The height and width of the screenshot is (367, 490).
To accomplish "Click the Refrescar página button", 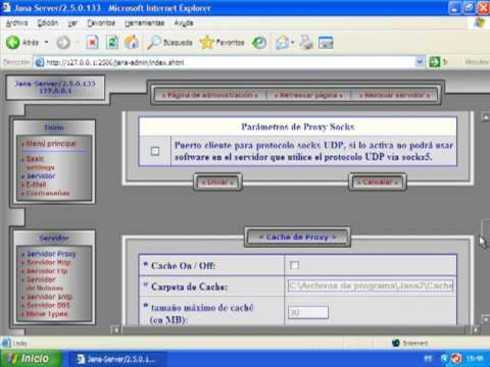I will (x=308, y=95).
